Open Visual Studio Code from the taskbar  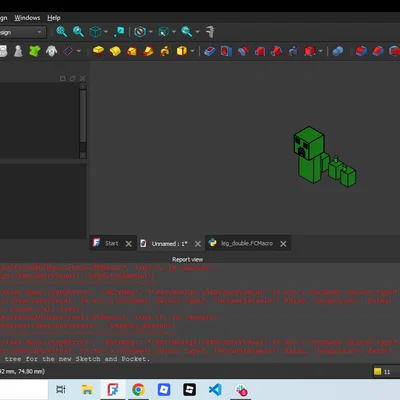[215, 389]
